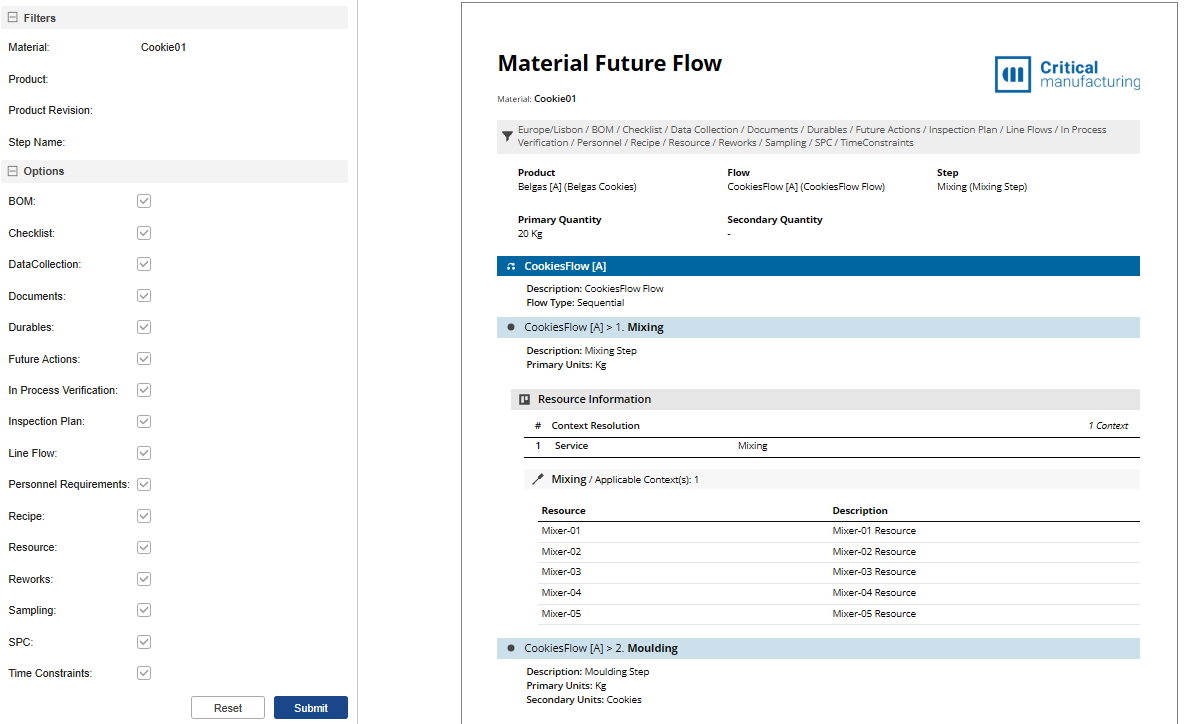The image size is (1198, 724).
Task: Click the '1 Context' label
Action: coord(1108,426)
